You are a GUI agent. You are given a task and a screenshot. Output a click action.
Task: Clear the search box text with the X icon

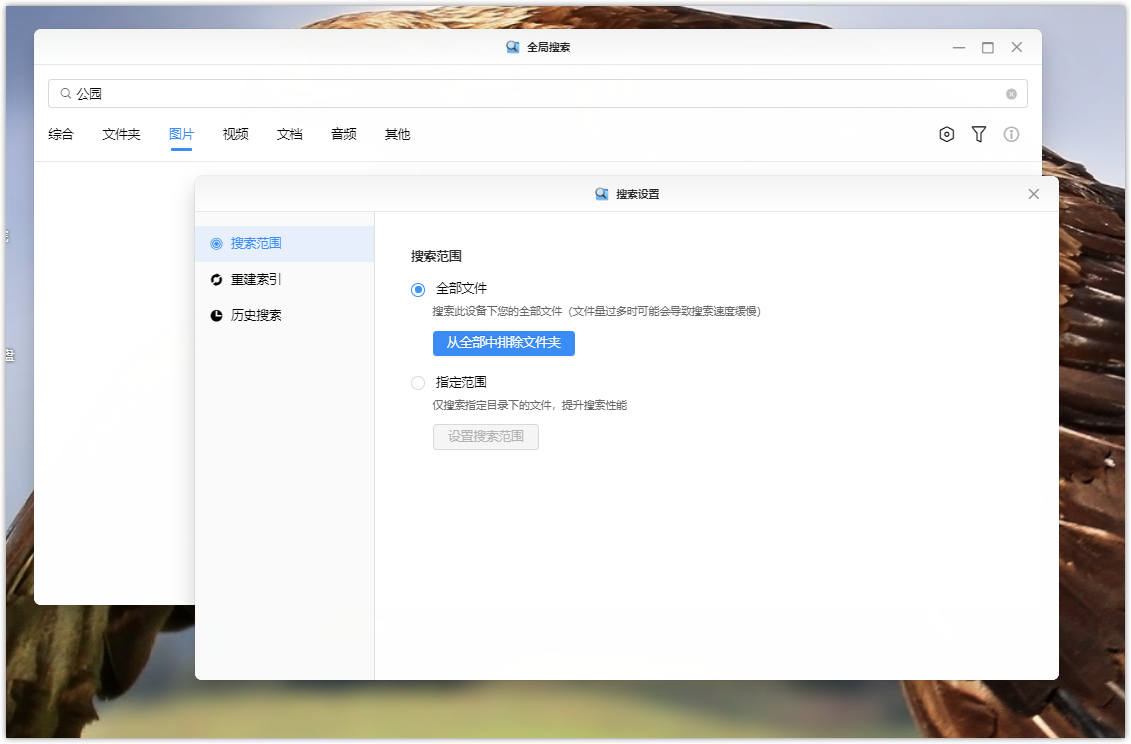coord(1011,94)
